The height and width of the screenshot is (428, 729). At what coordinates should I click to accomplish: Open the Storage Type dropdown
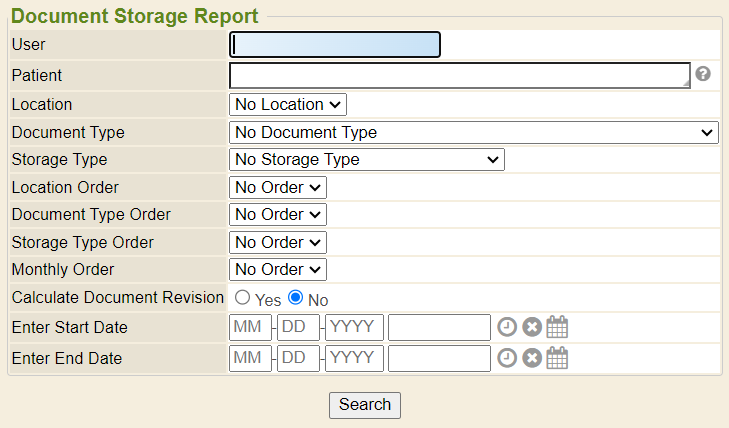tap(366, 159)
